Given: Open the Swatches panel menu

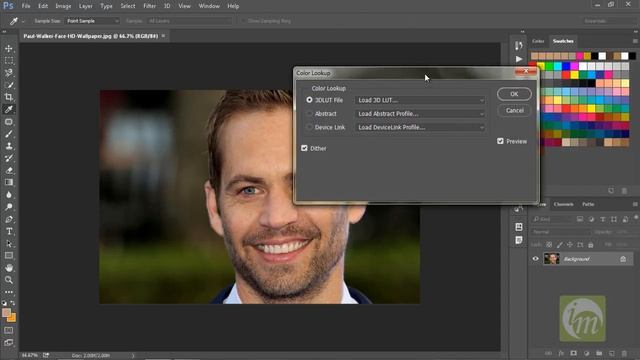Looking at the screenshot, I should pyautogui.click(x=635, y=41).
